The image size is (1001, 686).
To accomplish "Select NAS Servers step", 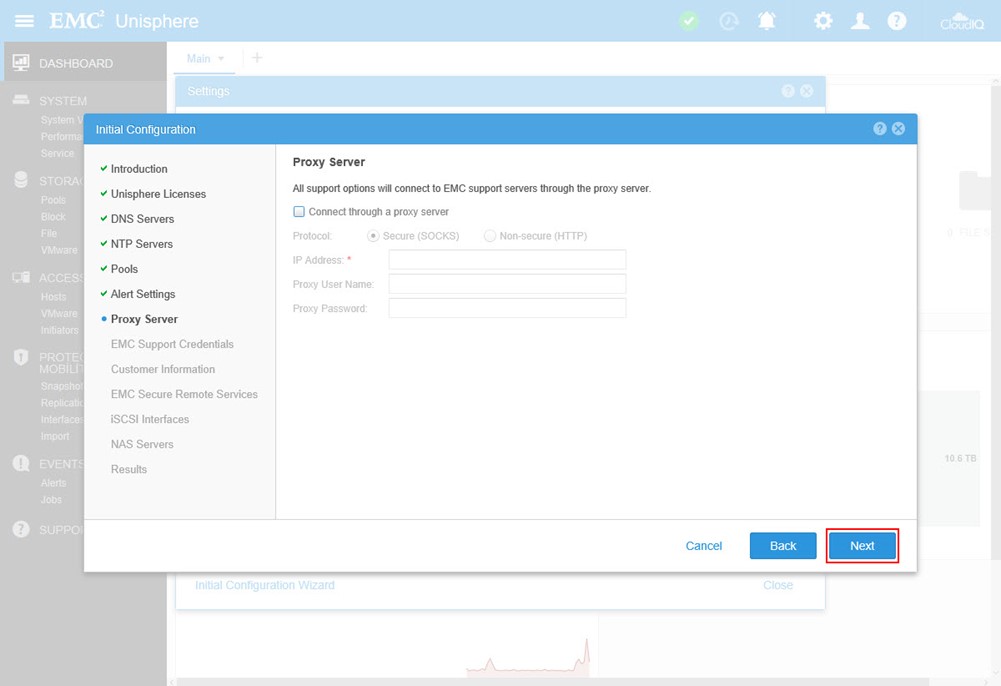I will 142,444.
